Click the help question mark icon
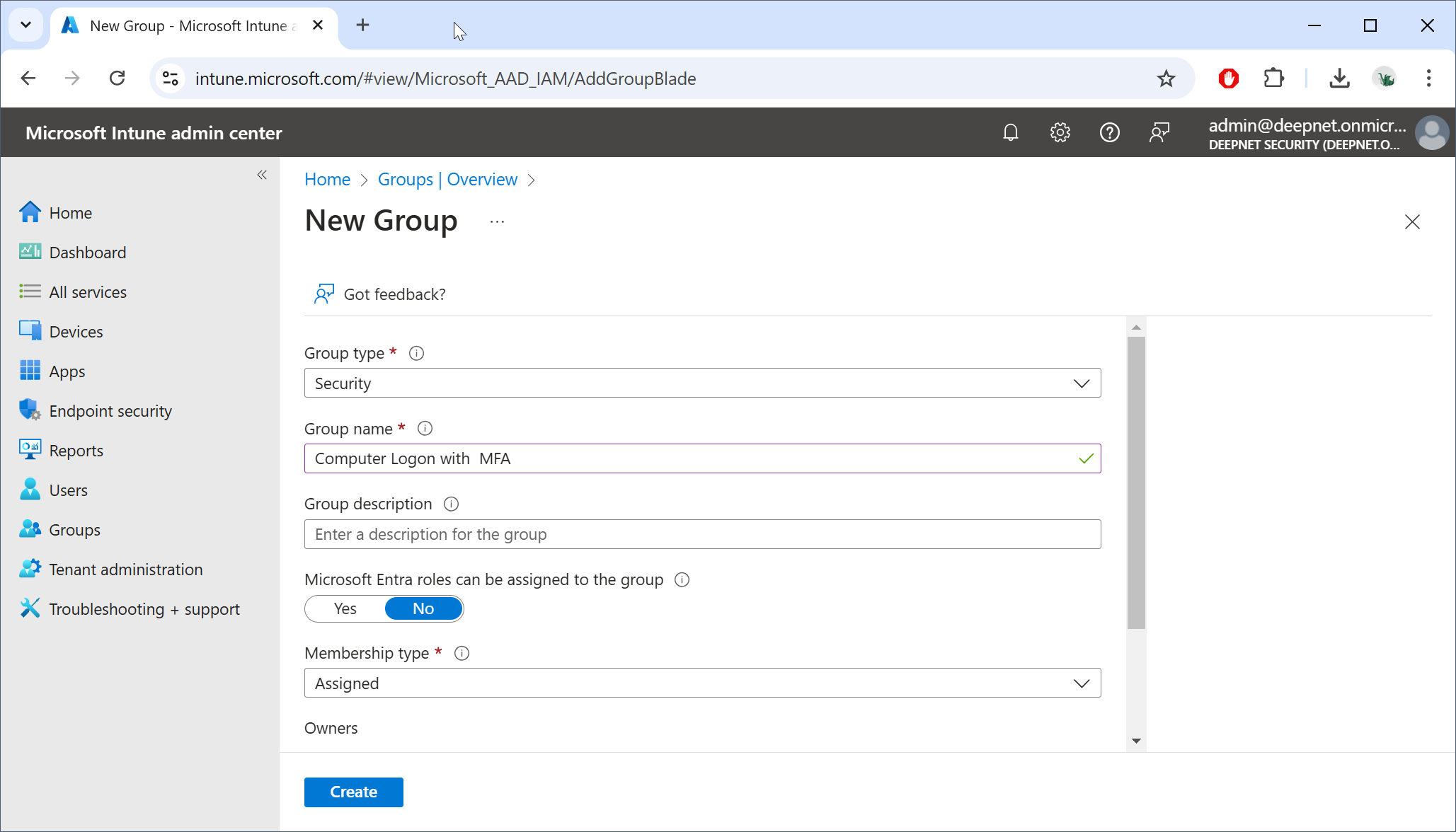 tap(1109, 132)
